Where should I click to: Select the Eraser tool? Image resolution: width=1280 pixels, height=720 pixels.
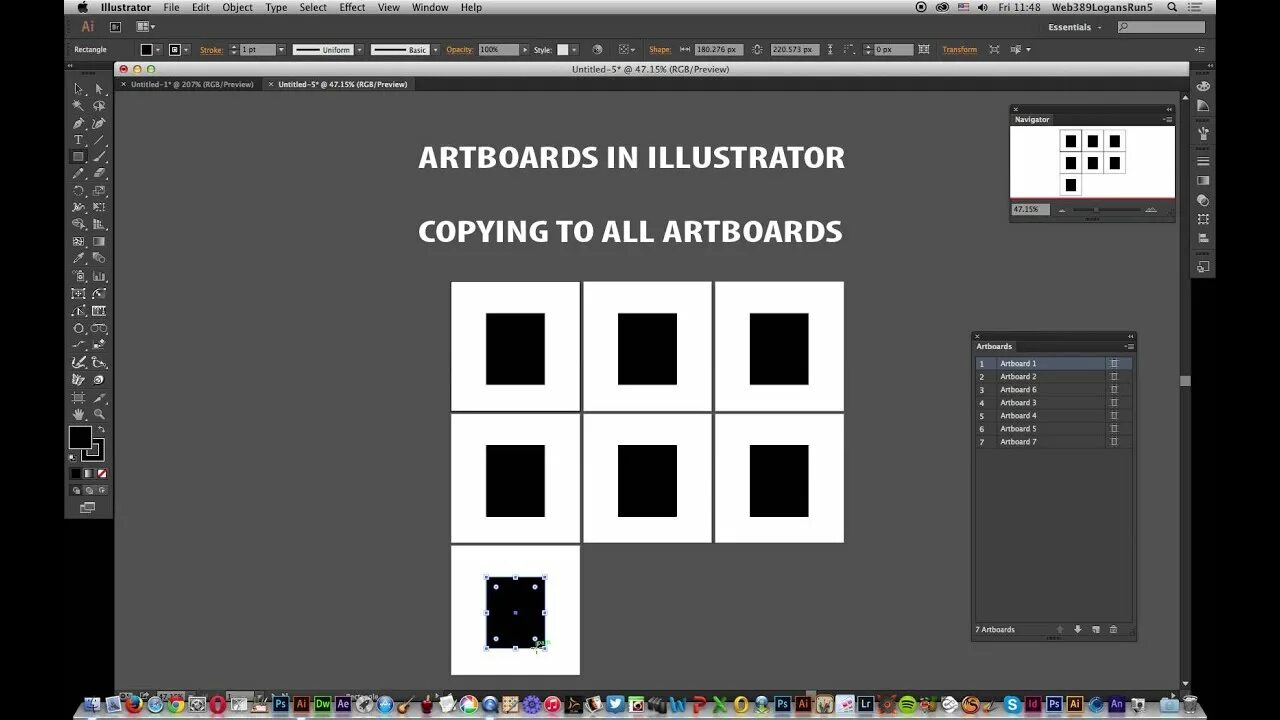(99, 174)
